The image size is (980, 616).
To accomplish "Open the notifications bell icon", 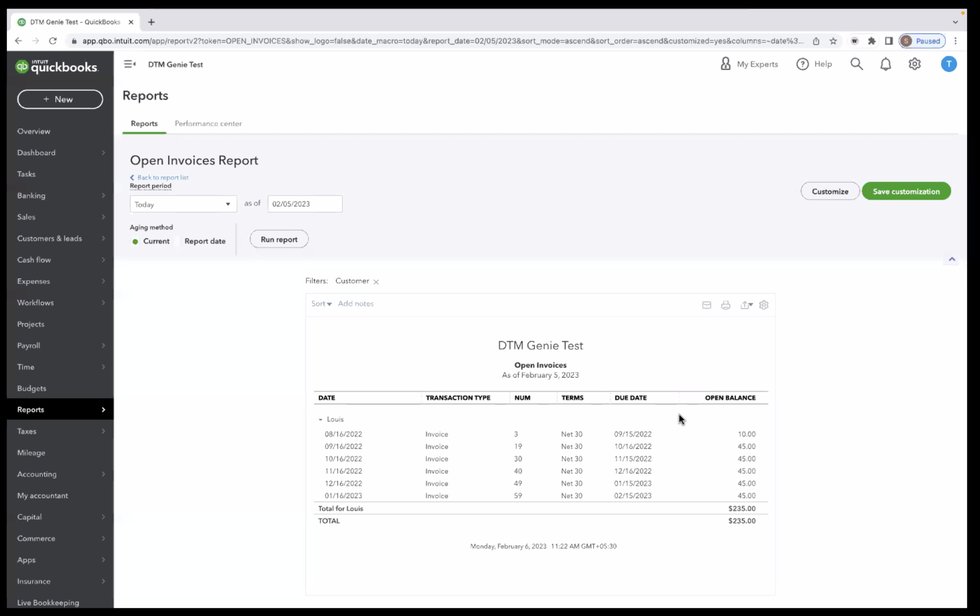I will [x=885, y=64].
